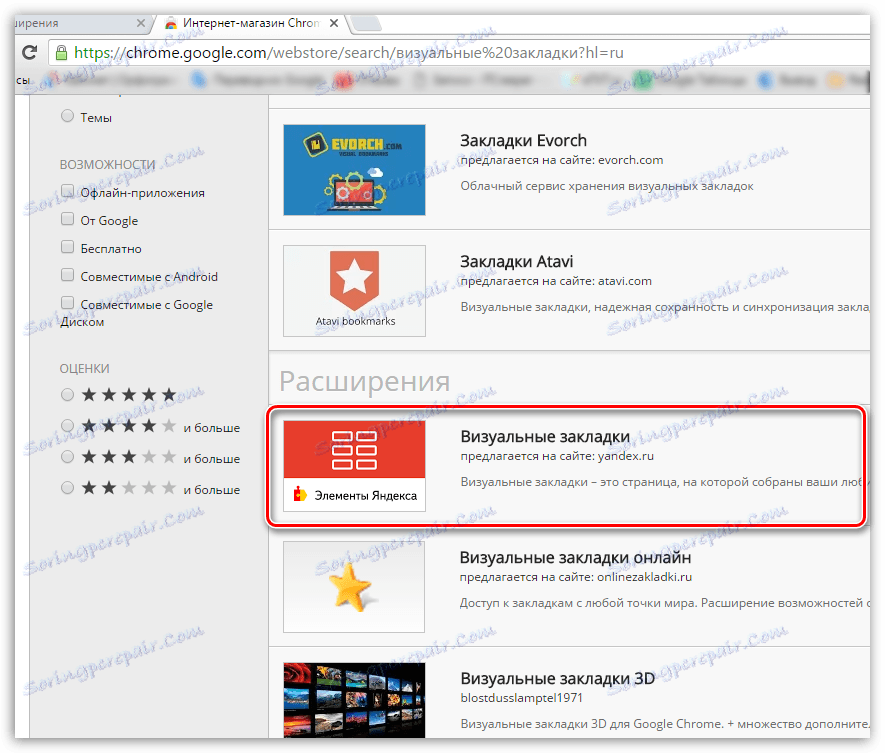Screen dimensions: 885x753
Task: Click 'предлагается на сайте: evorch.com' text
Action: 562,160
